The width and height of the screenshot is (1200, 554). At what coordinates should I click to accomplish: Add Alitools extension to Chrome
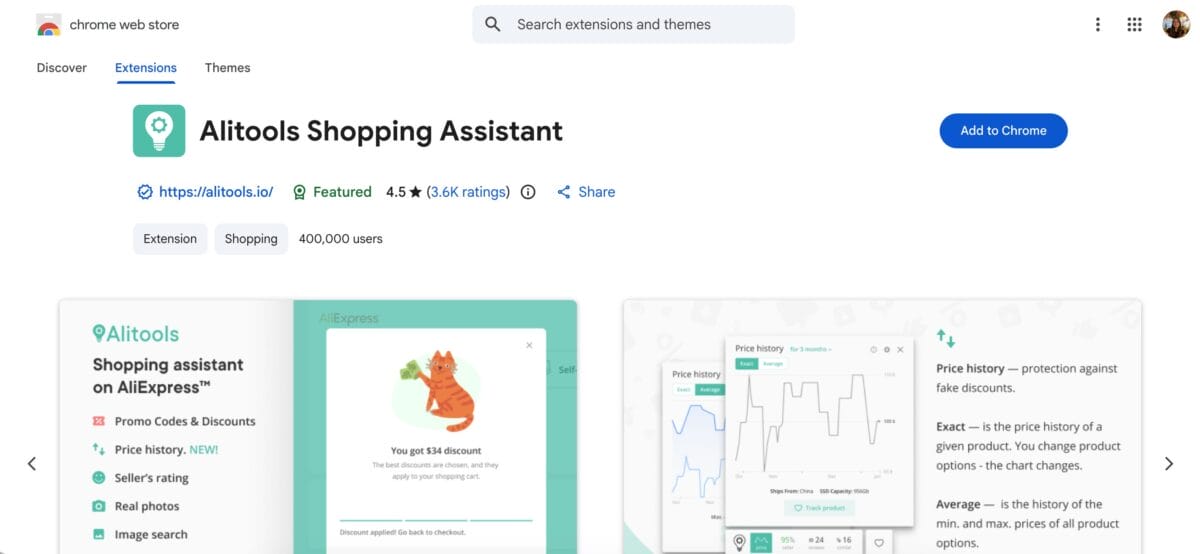(x=1003, y=131)
